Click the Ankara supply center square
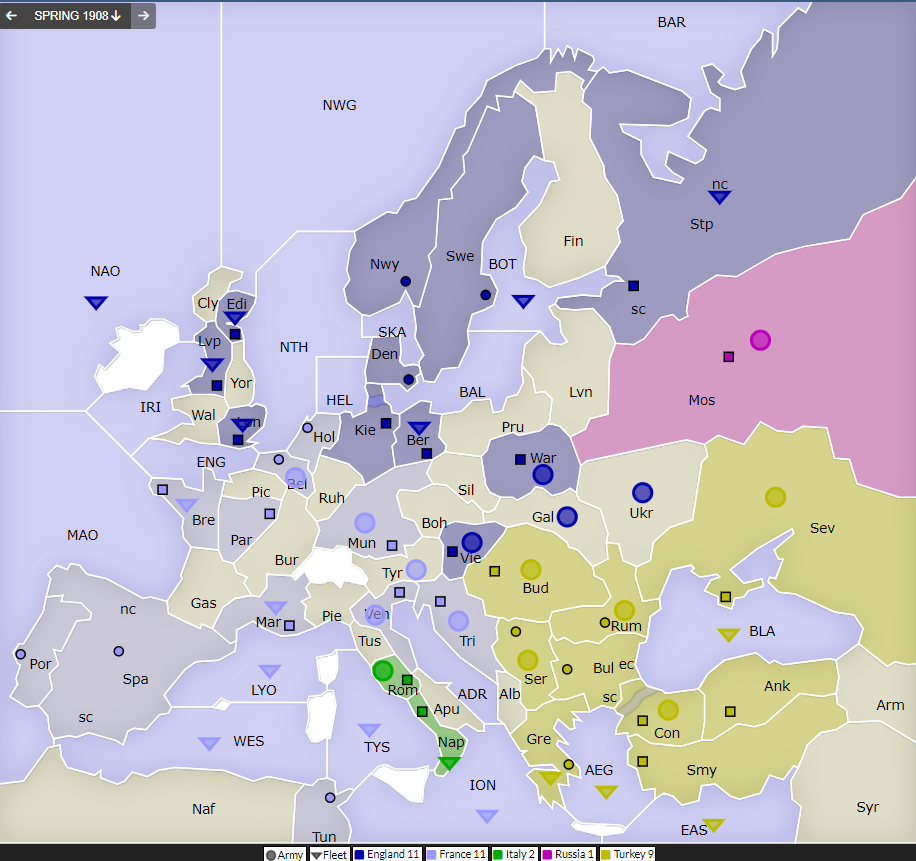This screenshot has height=861, width=916. 730,711
